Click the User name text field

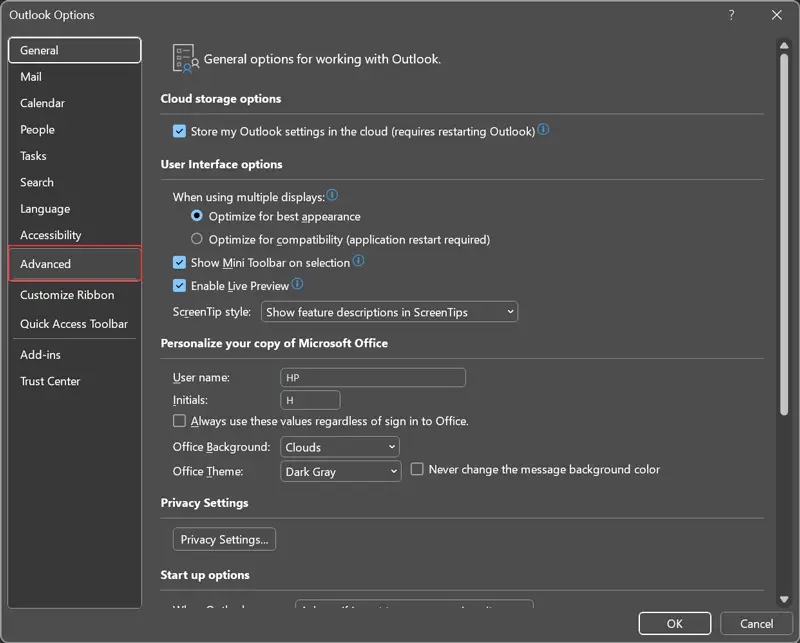(373, 377)
